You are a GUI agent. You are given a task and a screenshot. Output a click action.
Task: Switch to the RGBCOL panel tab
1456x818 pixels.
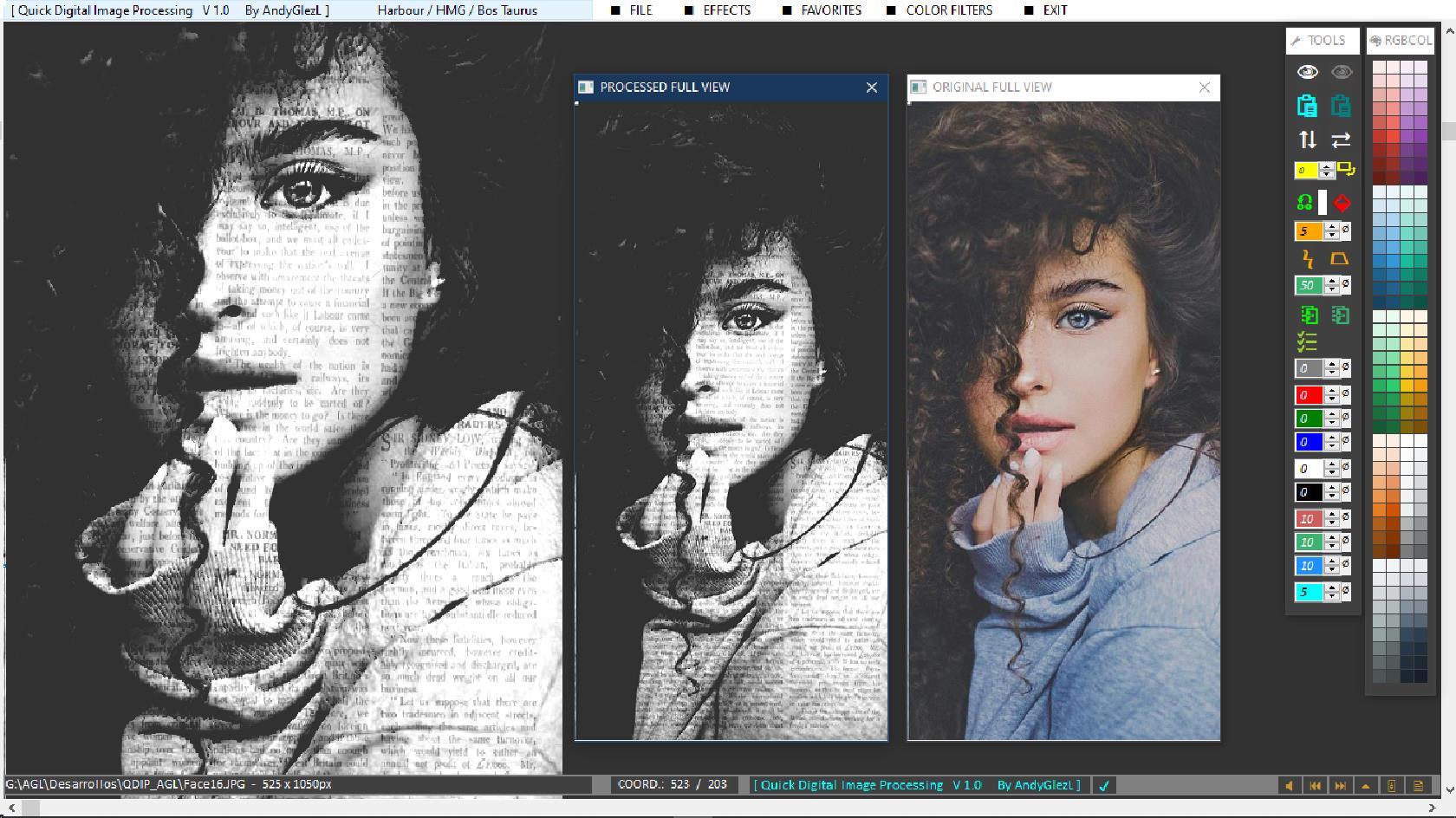1401,40
